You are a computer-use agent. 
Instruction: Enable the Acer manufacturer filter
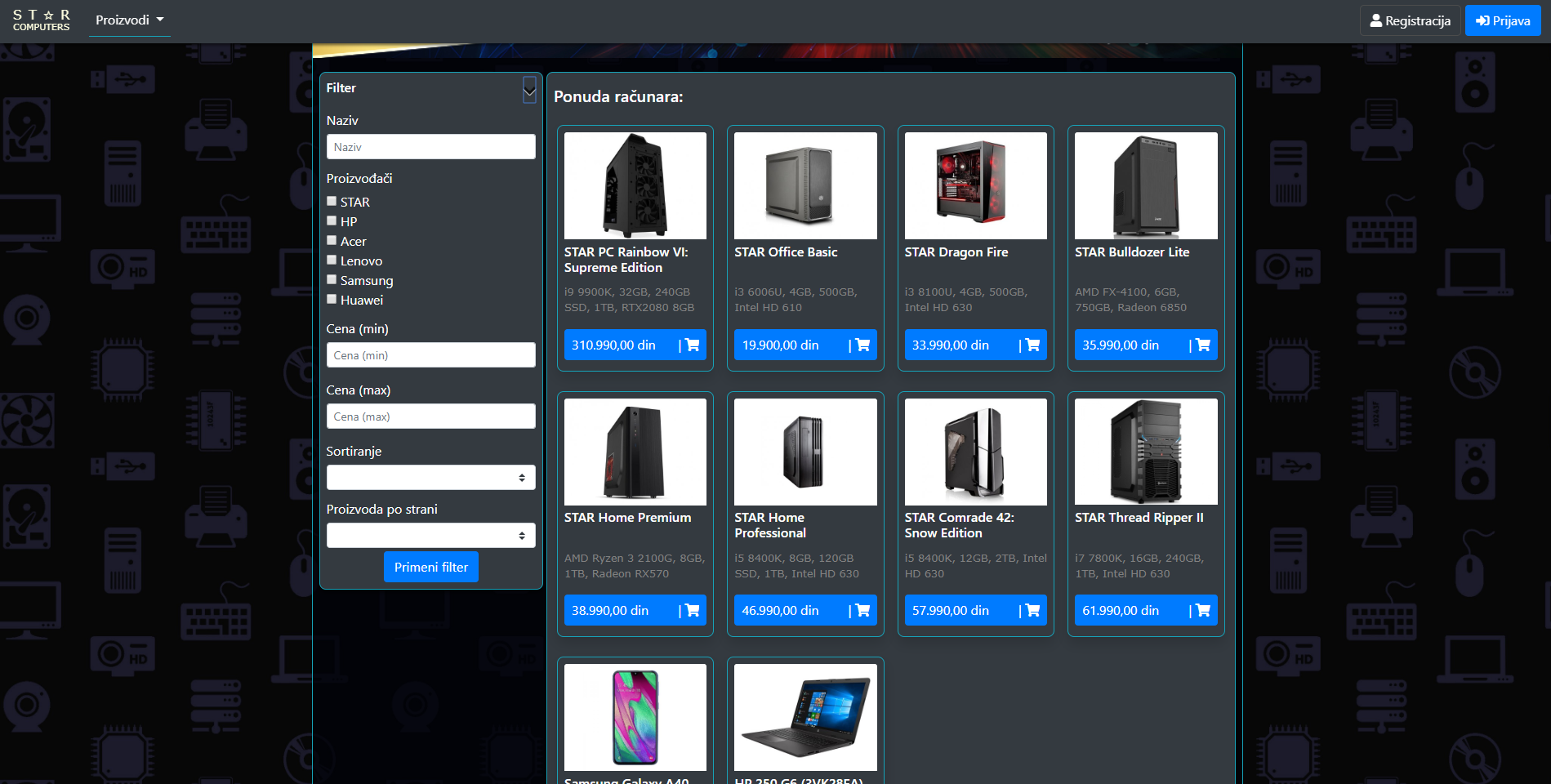point(332,240)
